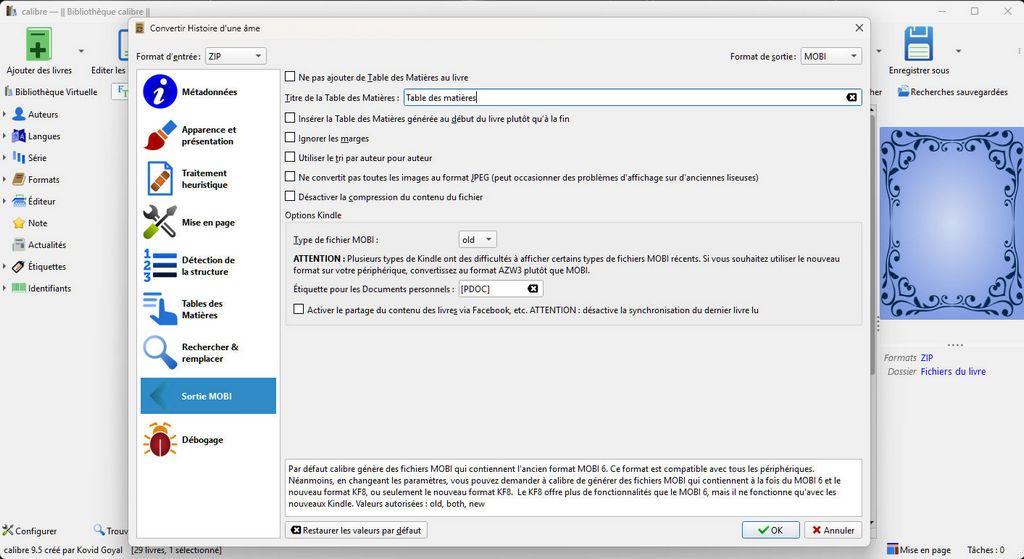
Task: Select the Apparence et présentation paintbrush icon
Action: coord(160,136)
